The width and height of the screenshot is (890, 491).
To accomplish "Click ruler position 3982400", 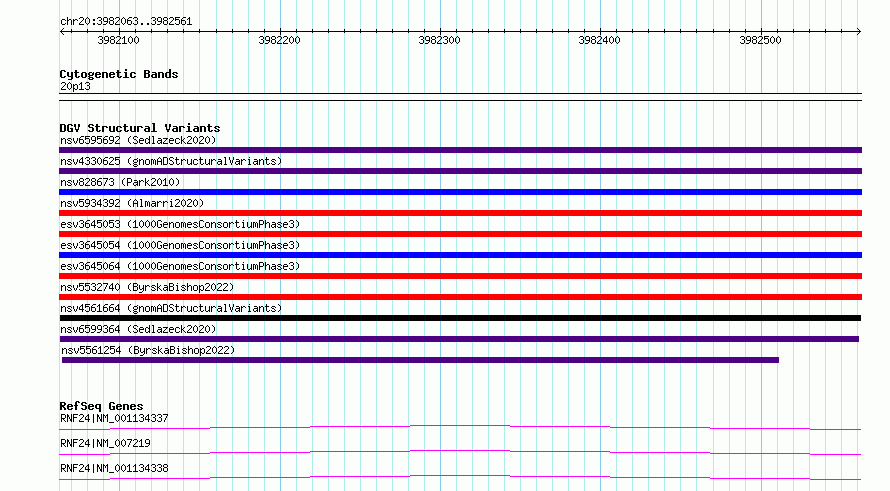I will coord(599,40).
